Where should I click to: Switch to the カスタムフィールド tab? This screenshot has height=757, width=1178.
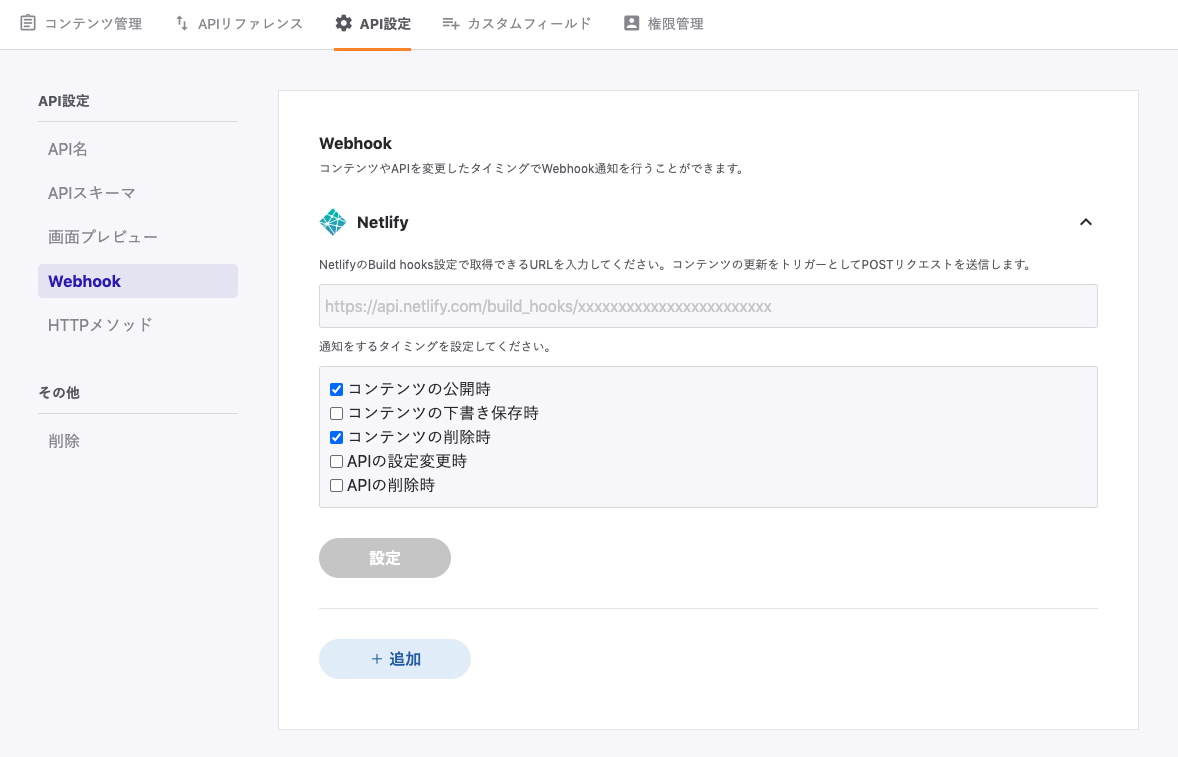pos(529,23)
